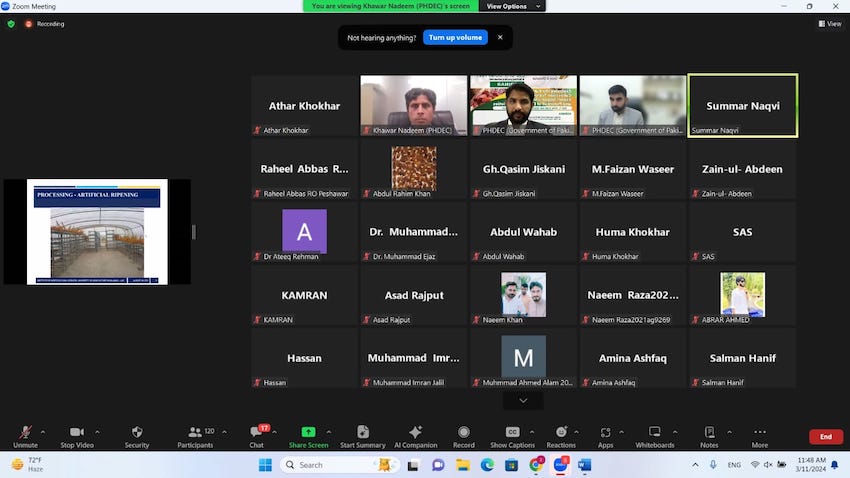
Task: Expand the video options arrow beside Stop Video
Action: [98, 432]
